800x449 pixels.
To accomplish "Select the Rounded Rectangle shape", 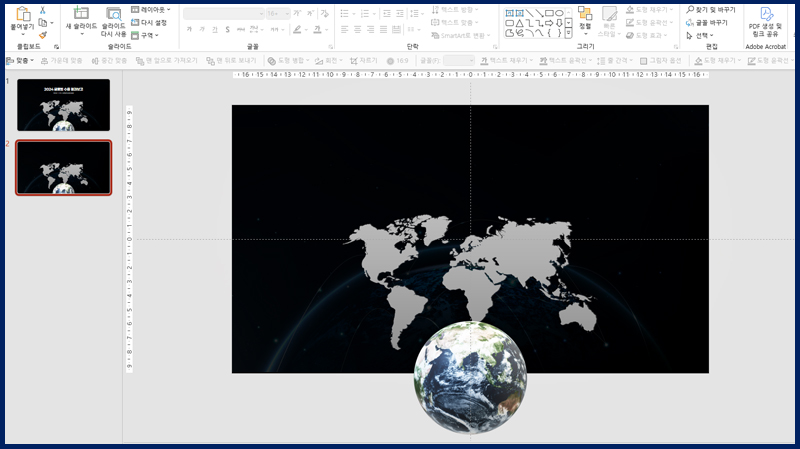I will pos(509,23).
